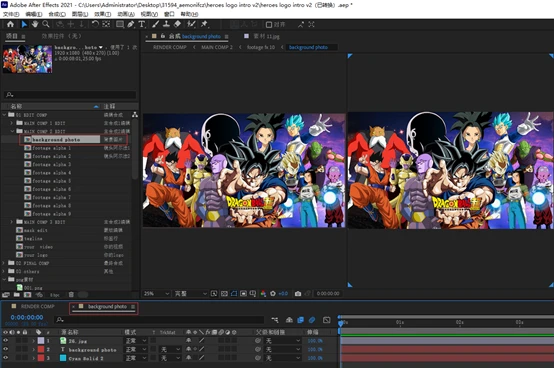Hide the background photo text layer eye
The width and height of the screenshot is (555, 369).
[x=5, y=350]
